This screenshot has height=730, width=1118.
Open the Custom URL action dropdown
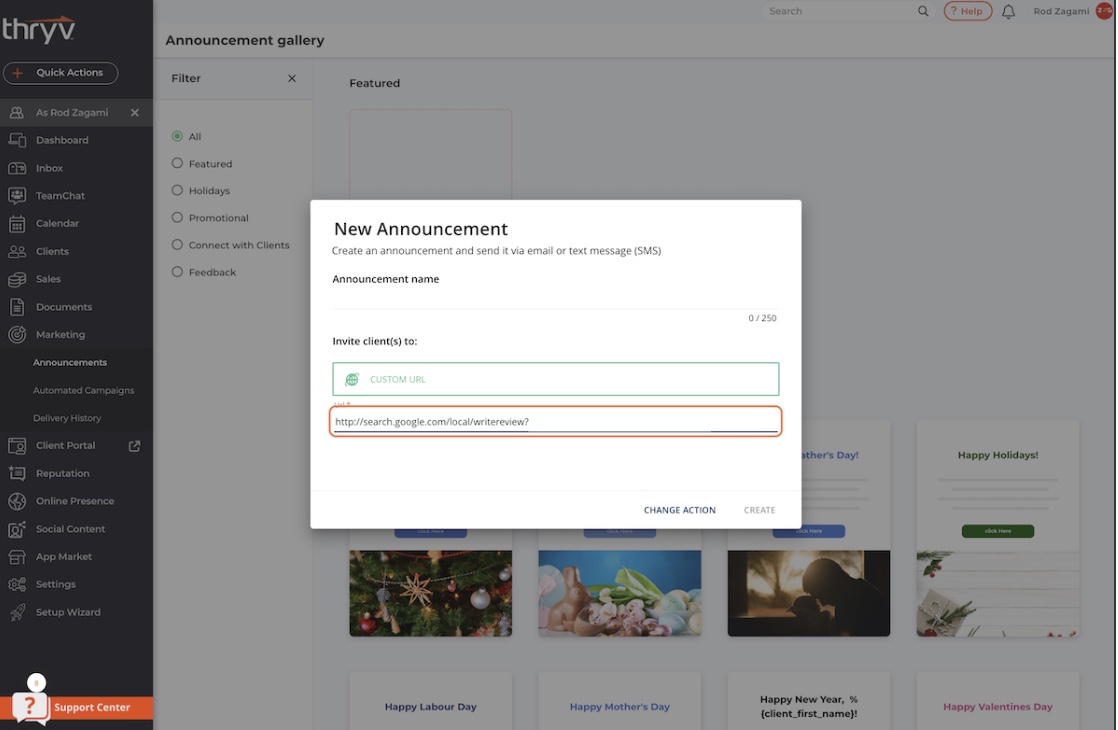[555, 379]
